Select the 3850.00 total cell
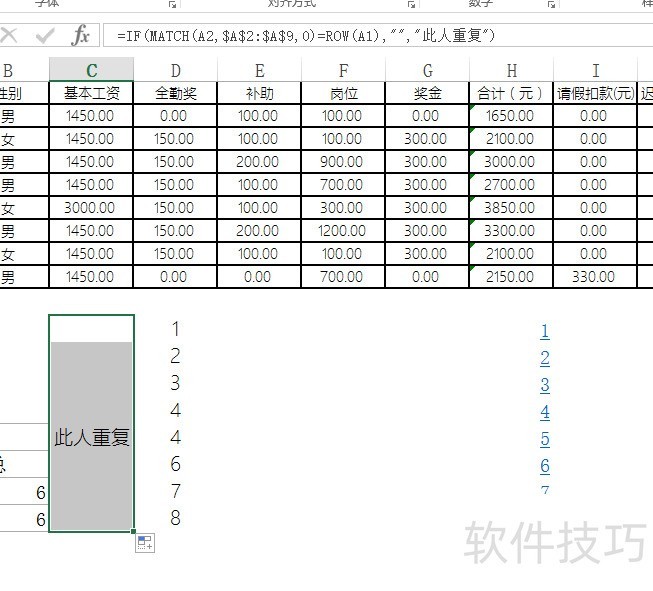 coord(511,207)
